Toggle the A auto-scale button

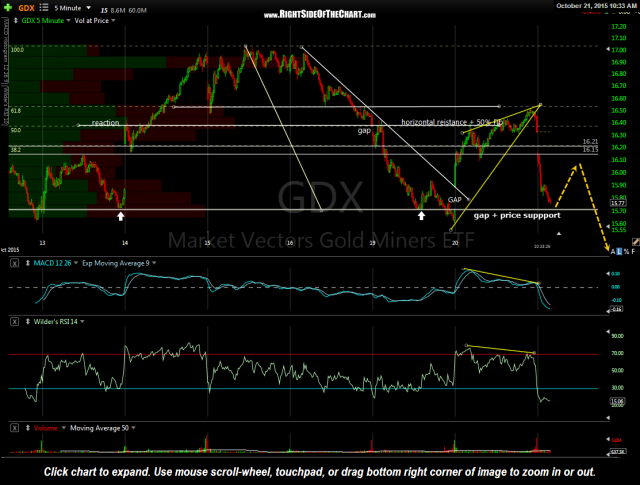click(x=613, y=252)
